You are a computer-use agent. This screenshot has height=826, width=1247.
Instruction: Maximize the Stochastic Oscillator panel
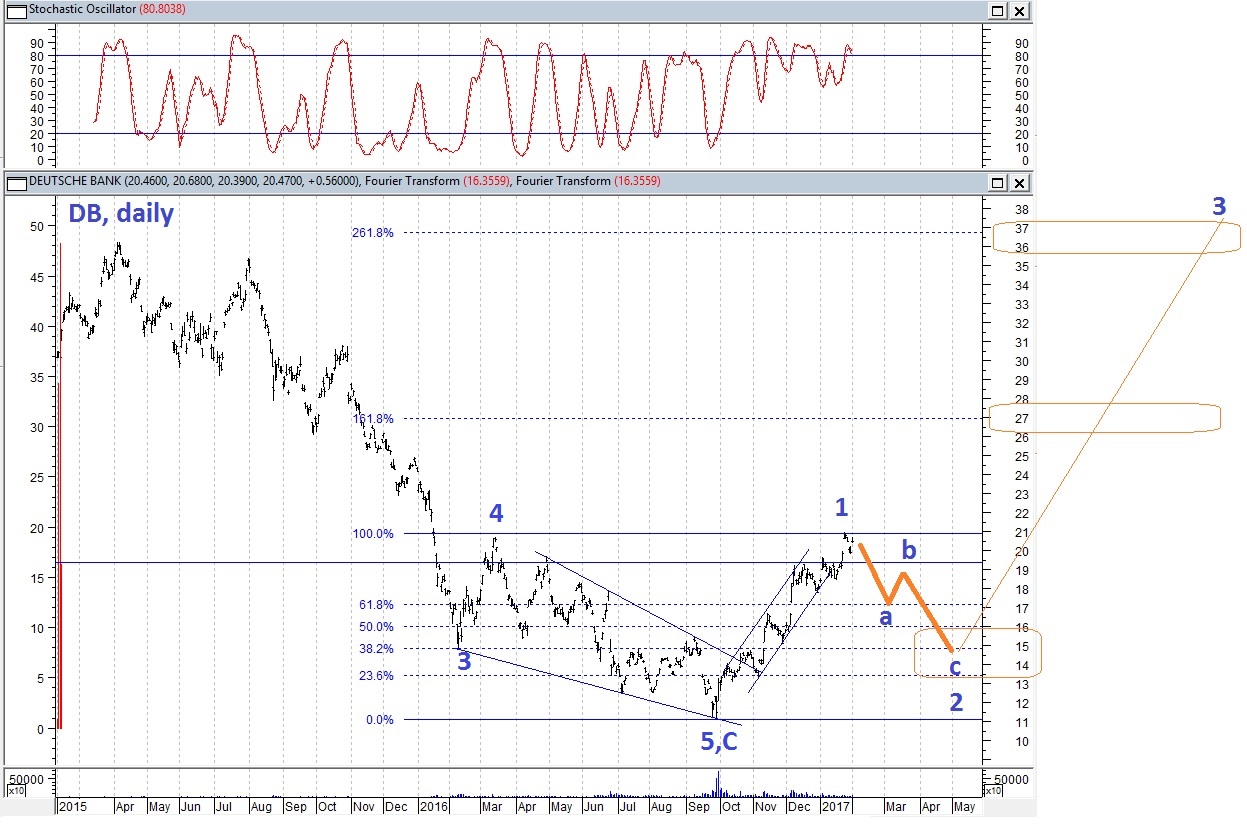click(x=997, y=11)
